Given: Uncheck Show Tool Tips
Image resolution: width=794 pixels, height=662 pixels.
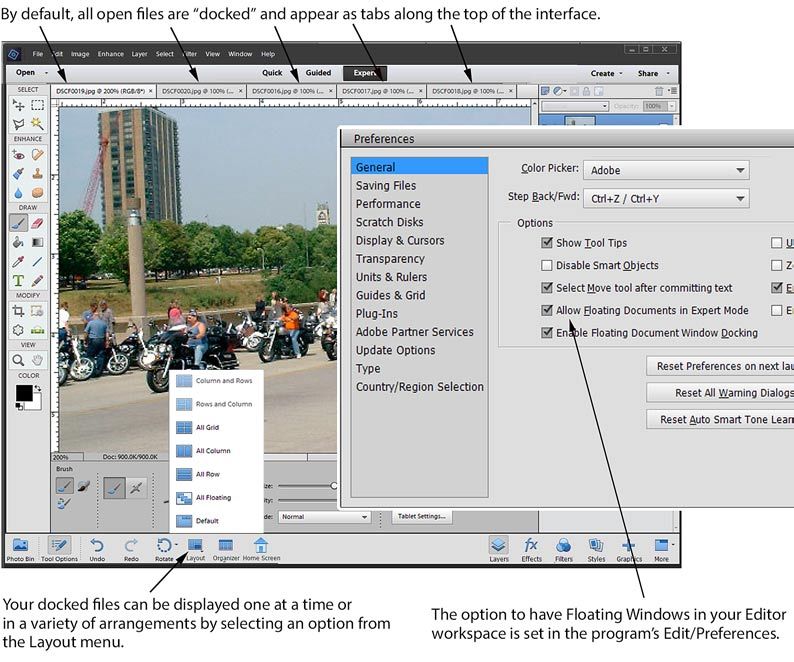Looking at the screenshot, I should [546, 243].
